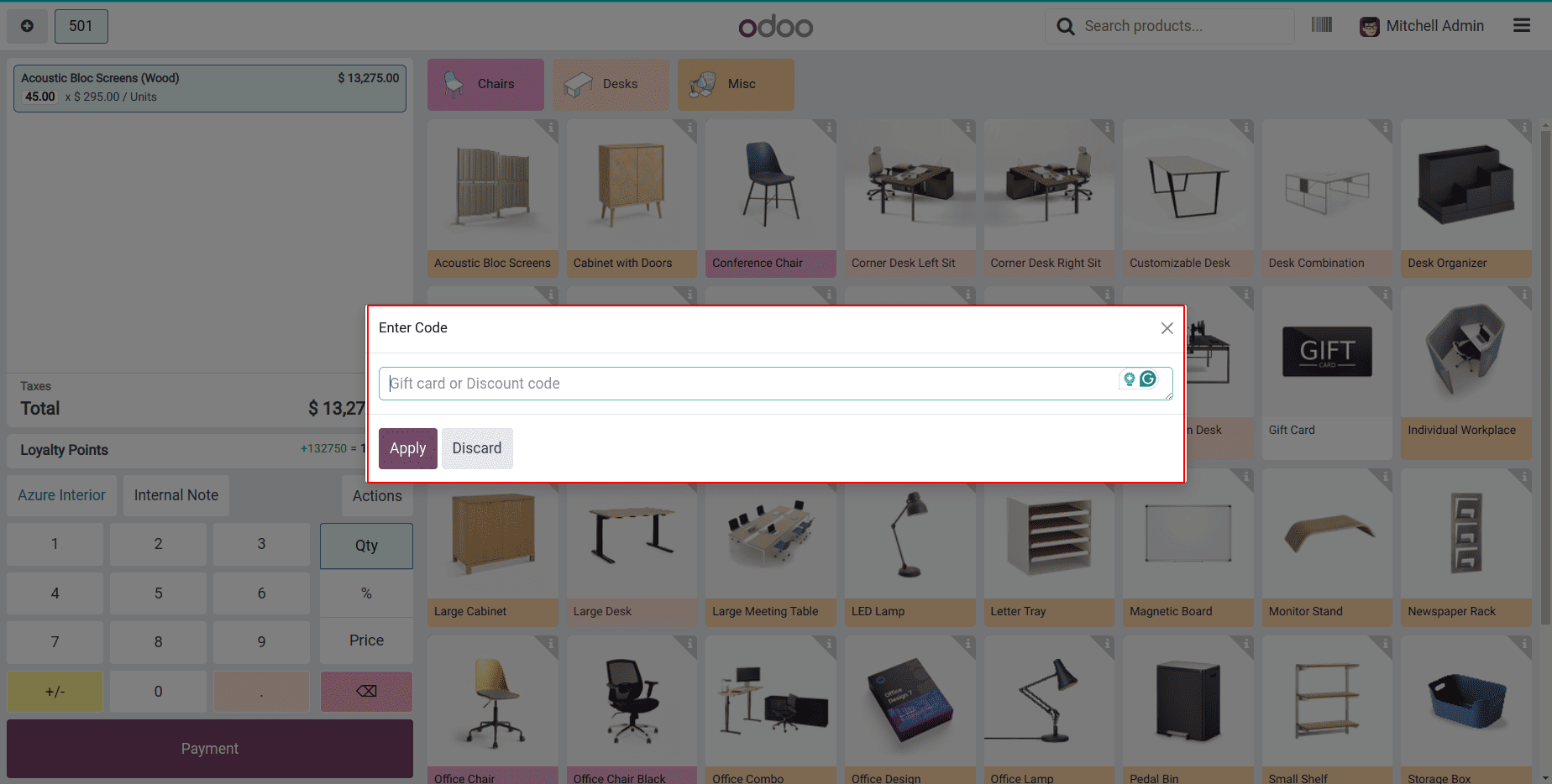The width and height of the screenshot is (1552, 784).
Task: Add Customizable Desk product
Action: coord(1188,198)
